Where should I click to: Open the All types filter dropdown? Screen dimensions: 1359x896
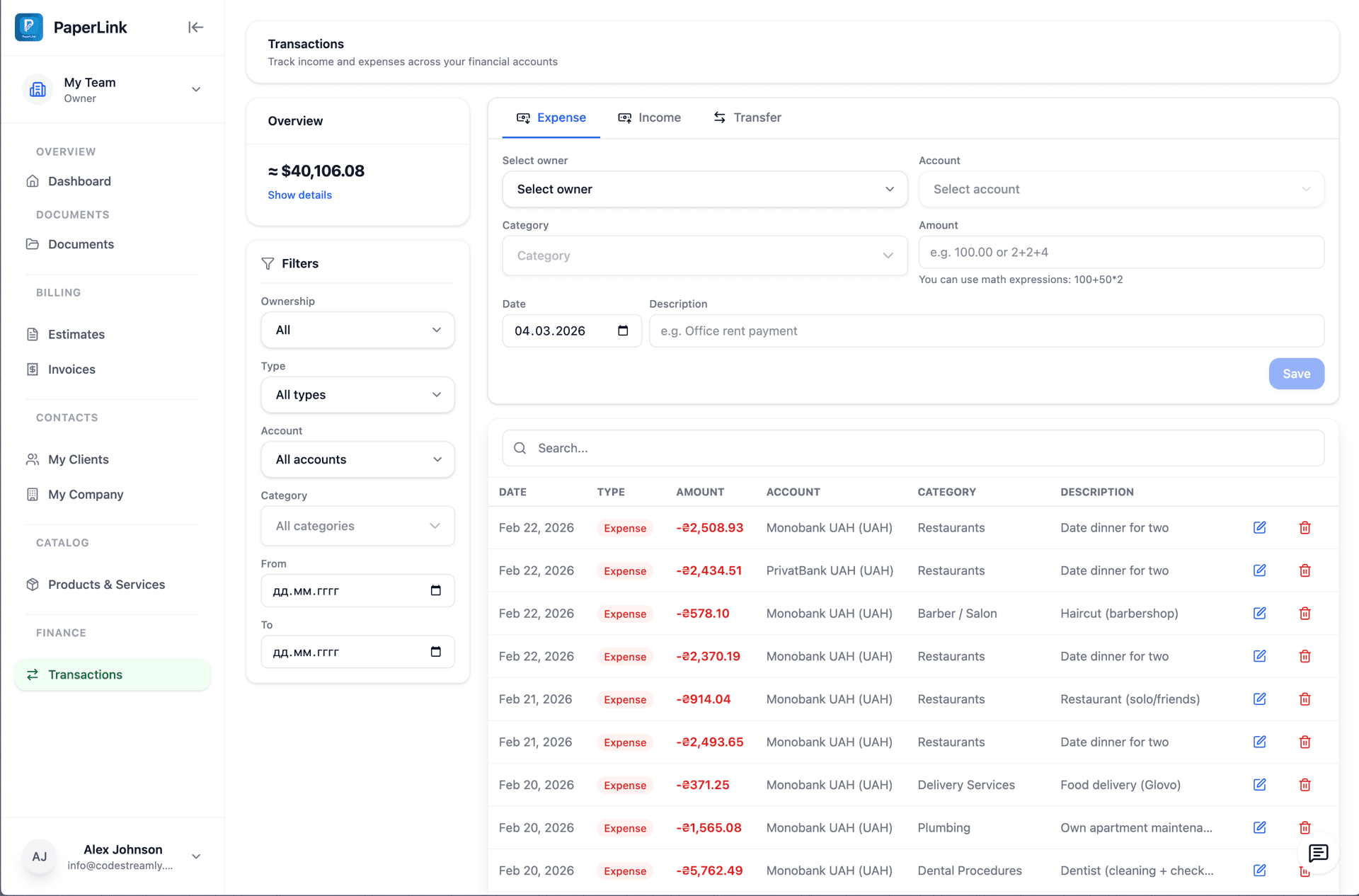357,395
